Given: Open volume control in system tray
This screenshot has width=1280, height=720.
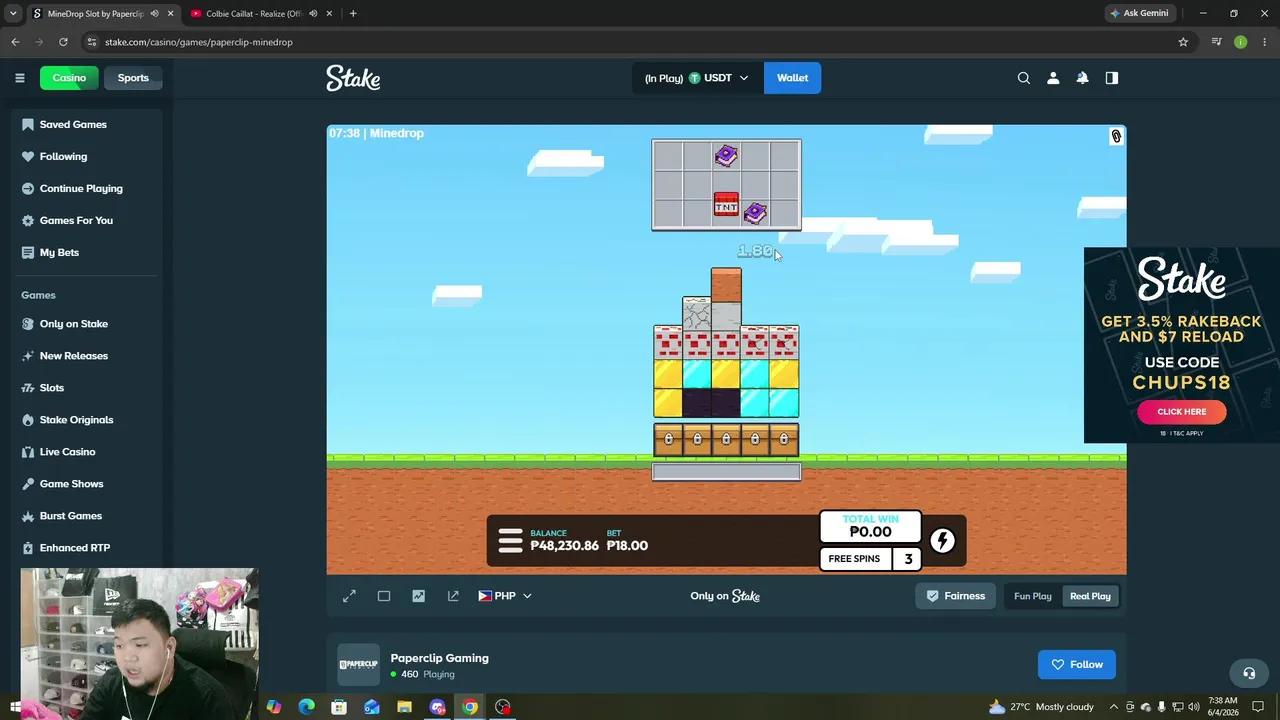Looking at the screenshot, I should (1193, 707).
